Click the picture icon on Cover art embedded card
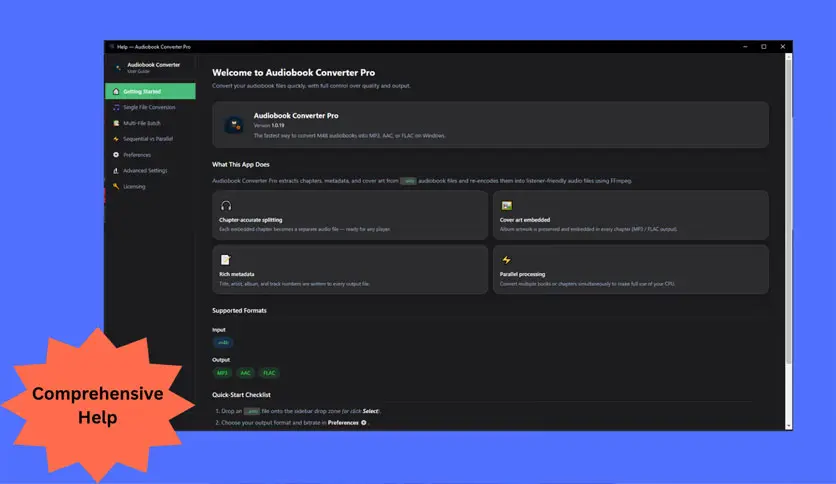836x484 pixels. (x=507, y=205)
